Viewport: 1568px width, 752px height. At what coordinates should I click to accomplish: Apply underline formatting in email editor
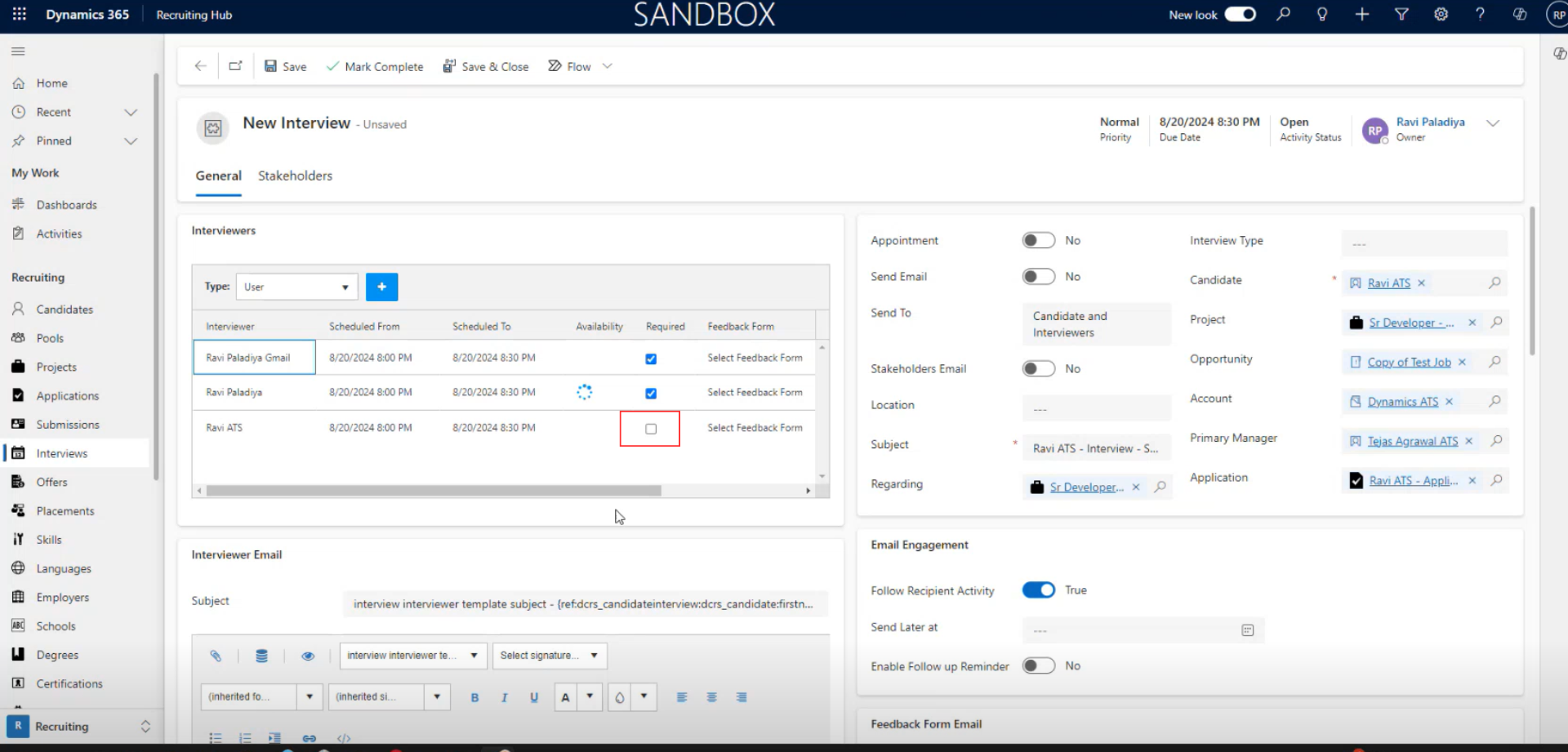coord(534,697)
